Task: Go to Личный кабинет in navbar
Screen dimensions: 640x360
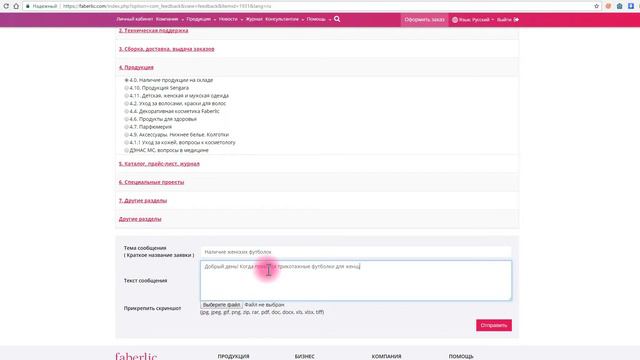Action: tap(135, 19)
